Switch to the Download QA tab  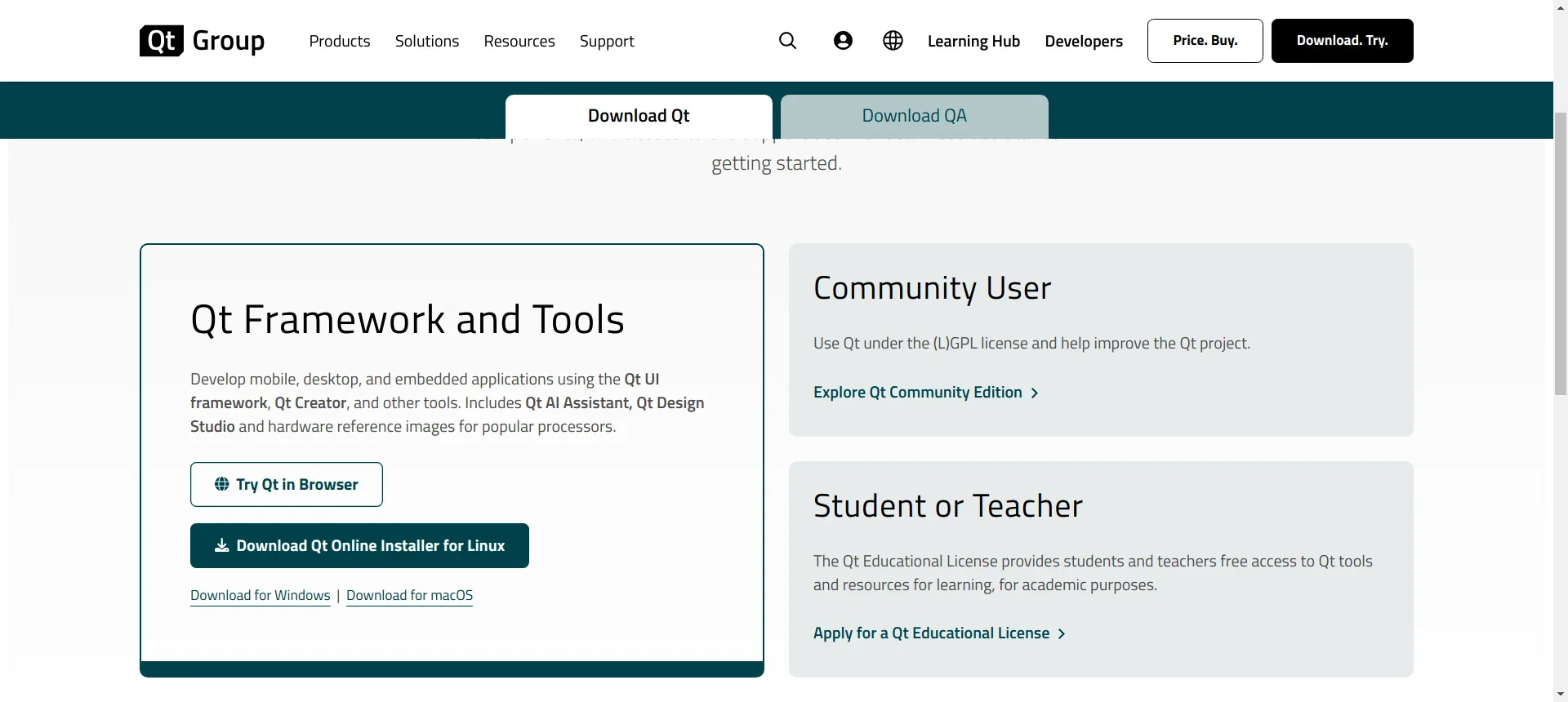tap(914, 116)
